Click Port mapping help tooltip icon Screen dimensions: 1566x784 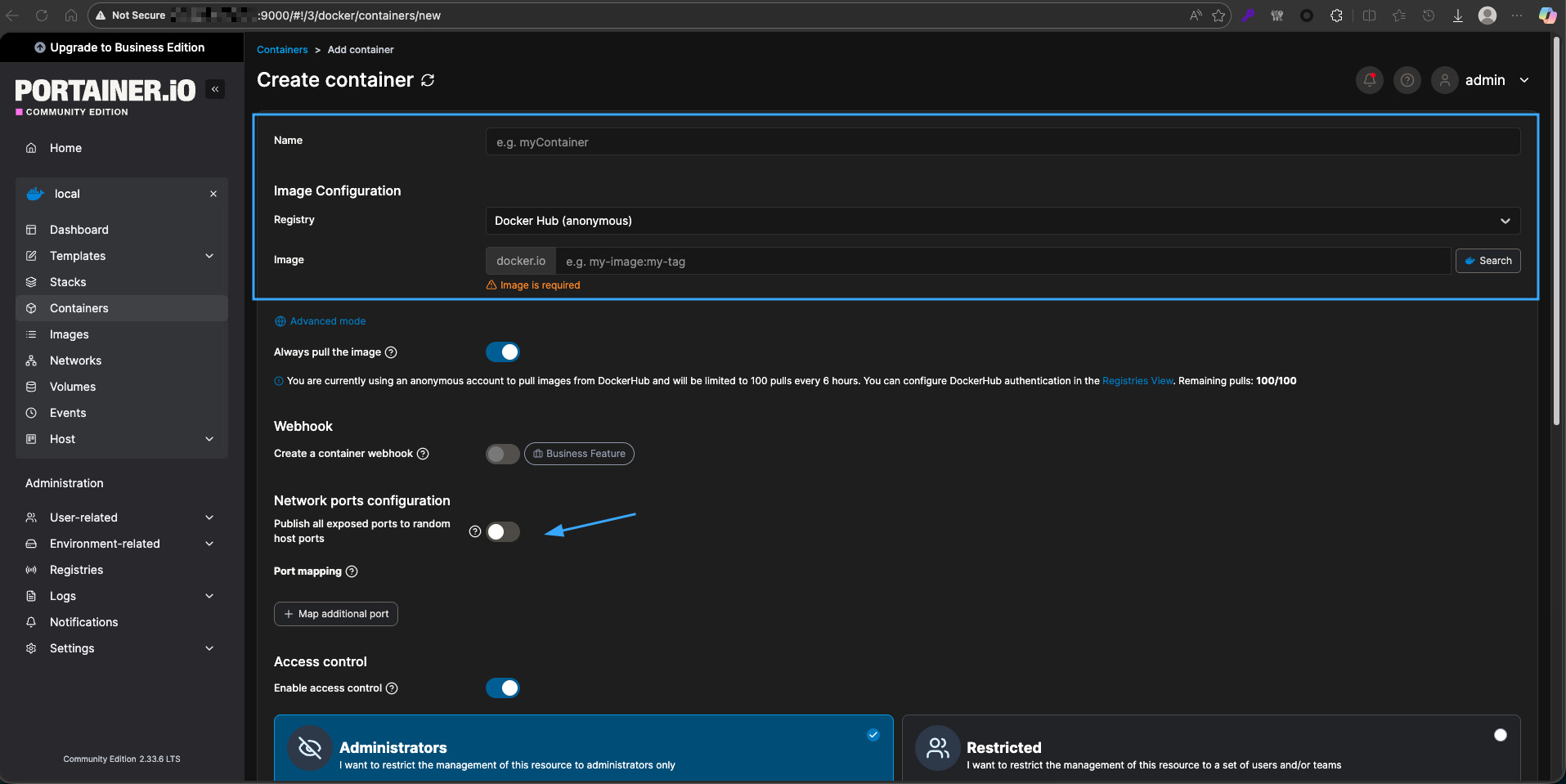(x=352, y=571)
